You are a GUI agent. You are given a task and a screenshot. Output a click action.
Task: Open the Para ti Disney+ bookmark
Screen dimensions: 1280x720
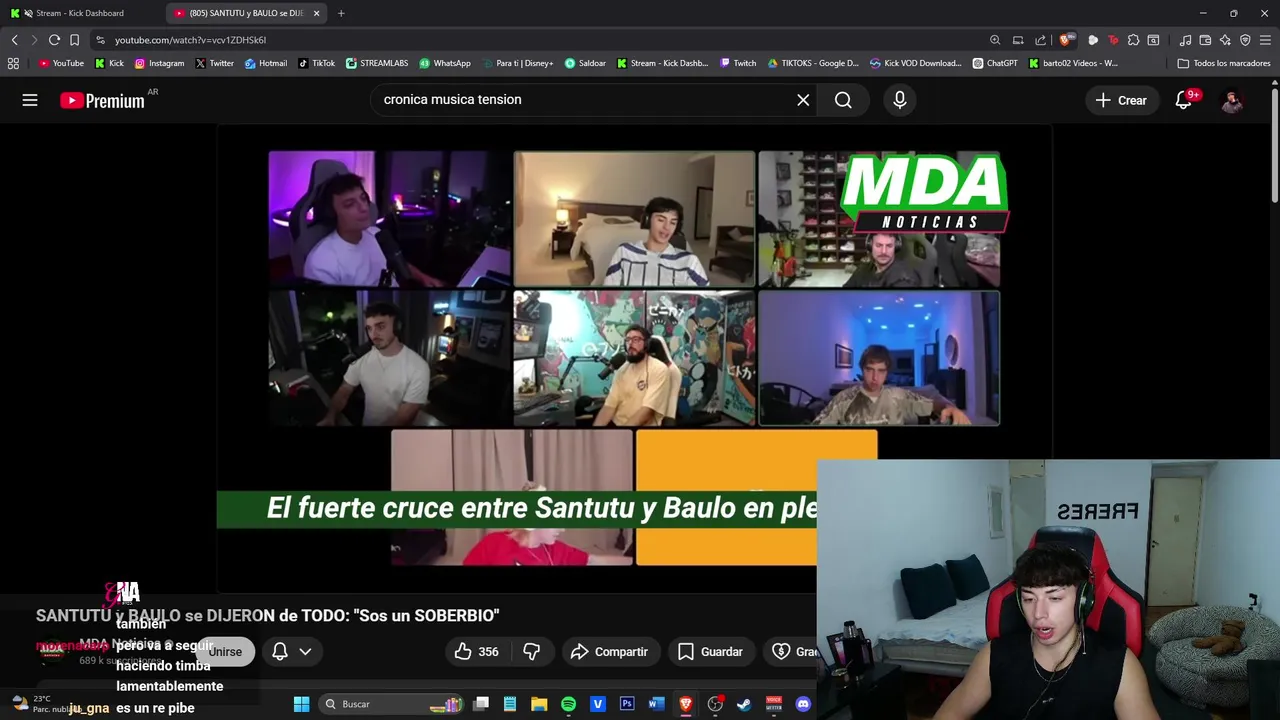pos(518,63)
